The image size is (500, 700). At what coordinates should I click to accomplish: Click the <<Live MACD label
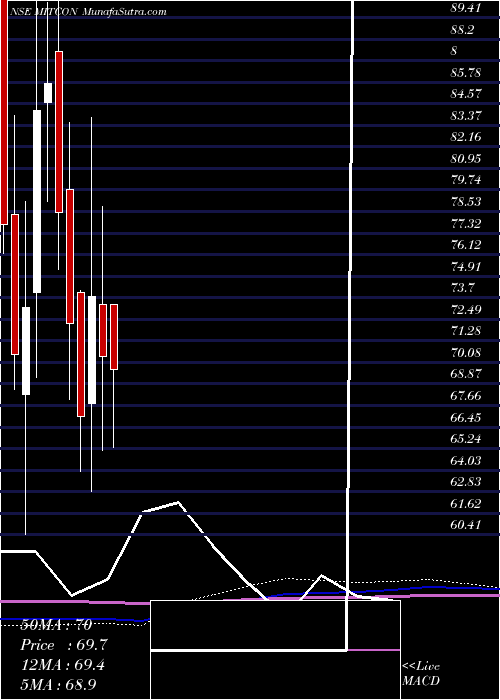coord(421,674)
